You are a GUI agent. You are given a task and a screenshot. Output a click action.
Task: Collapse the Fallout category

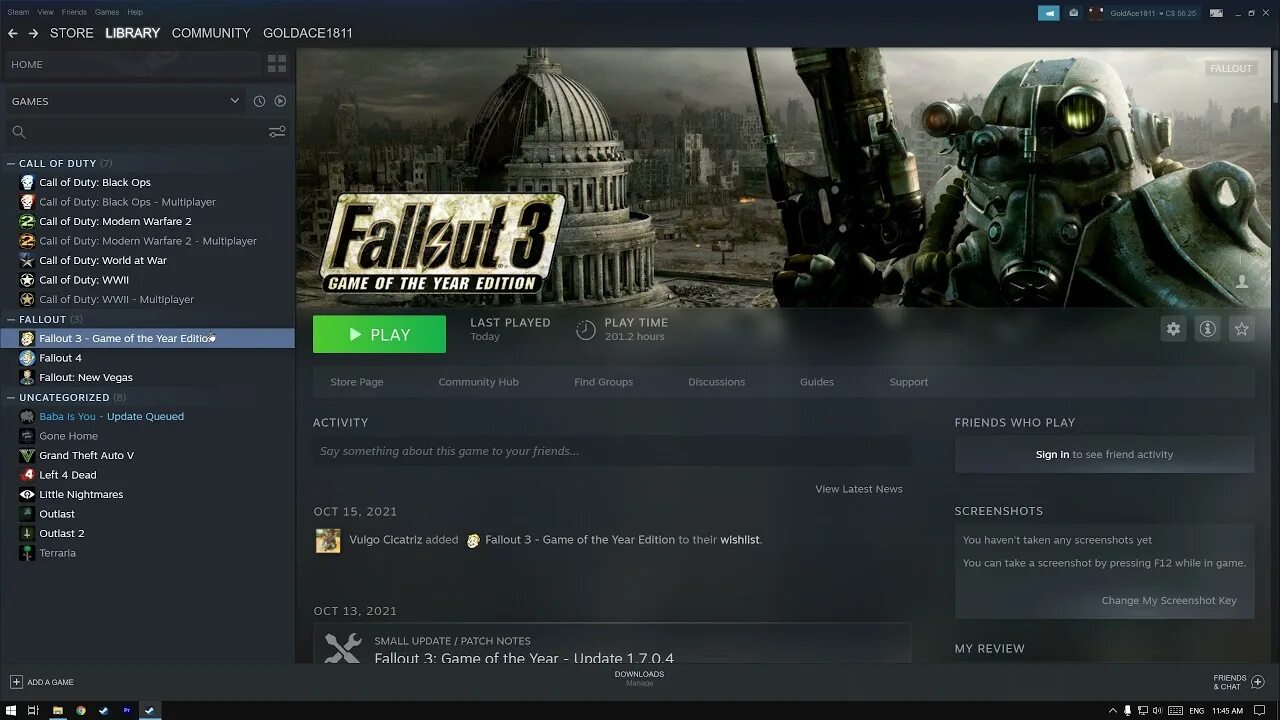(x=11, y=319)
